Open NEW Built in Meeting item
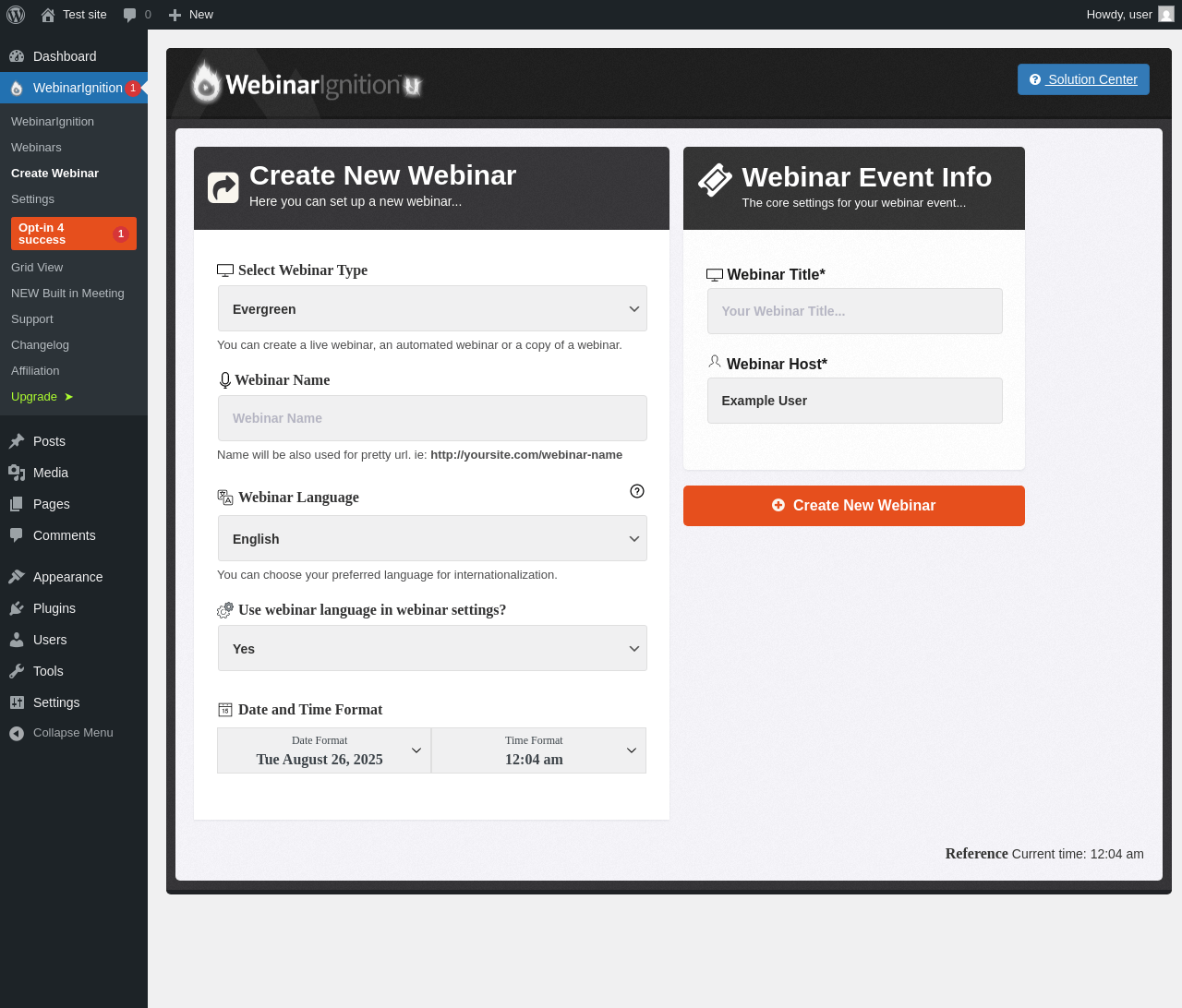Viewport: 1182px width, 1008px height. (67, 294)
